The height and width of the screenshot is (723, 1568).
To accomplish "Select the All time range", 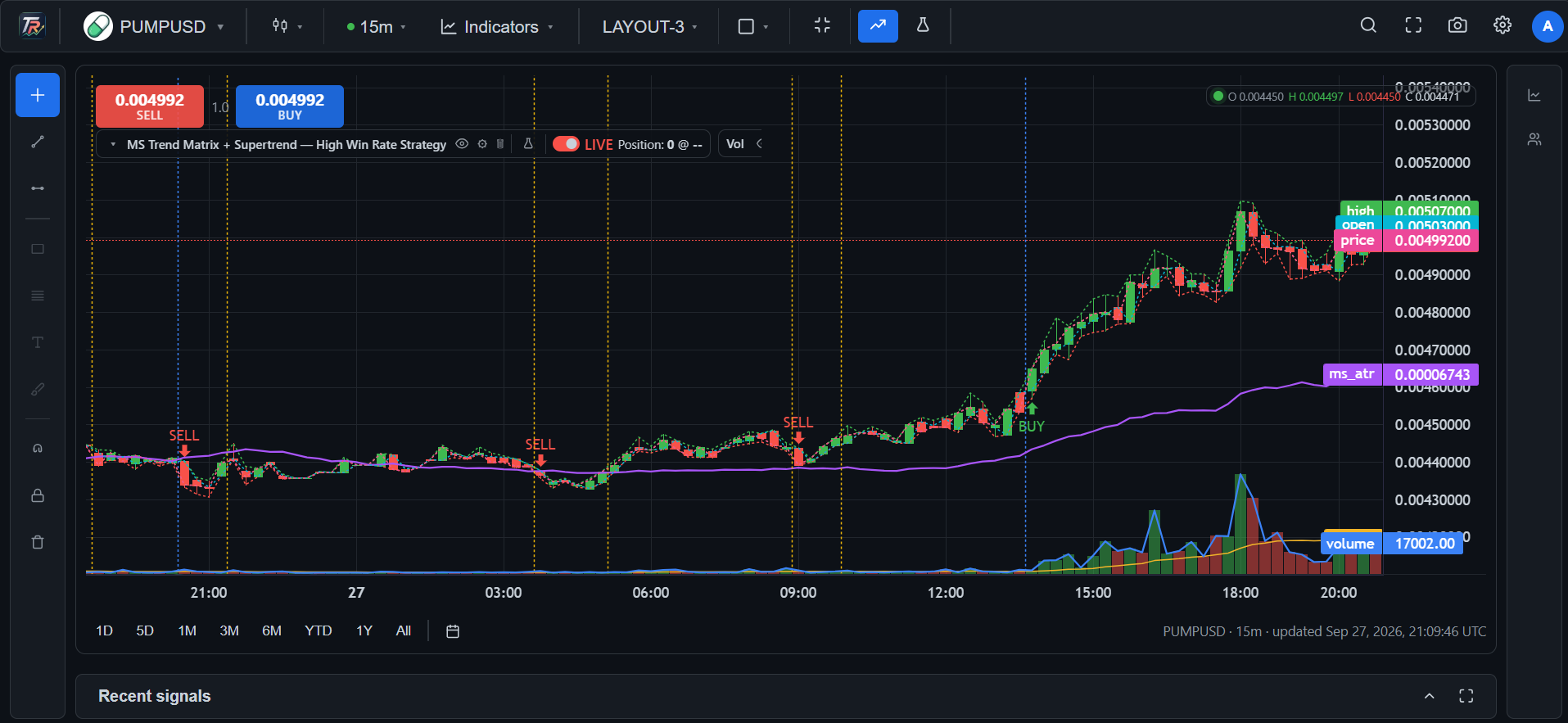I will click(404, 630).
